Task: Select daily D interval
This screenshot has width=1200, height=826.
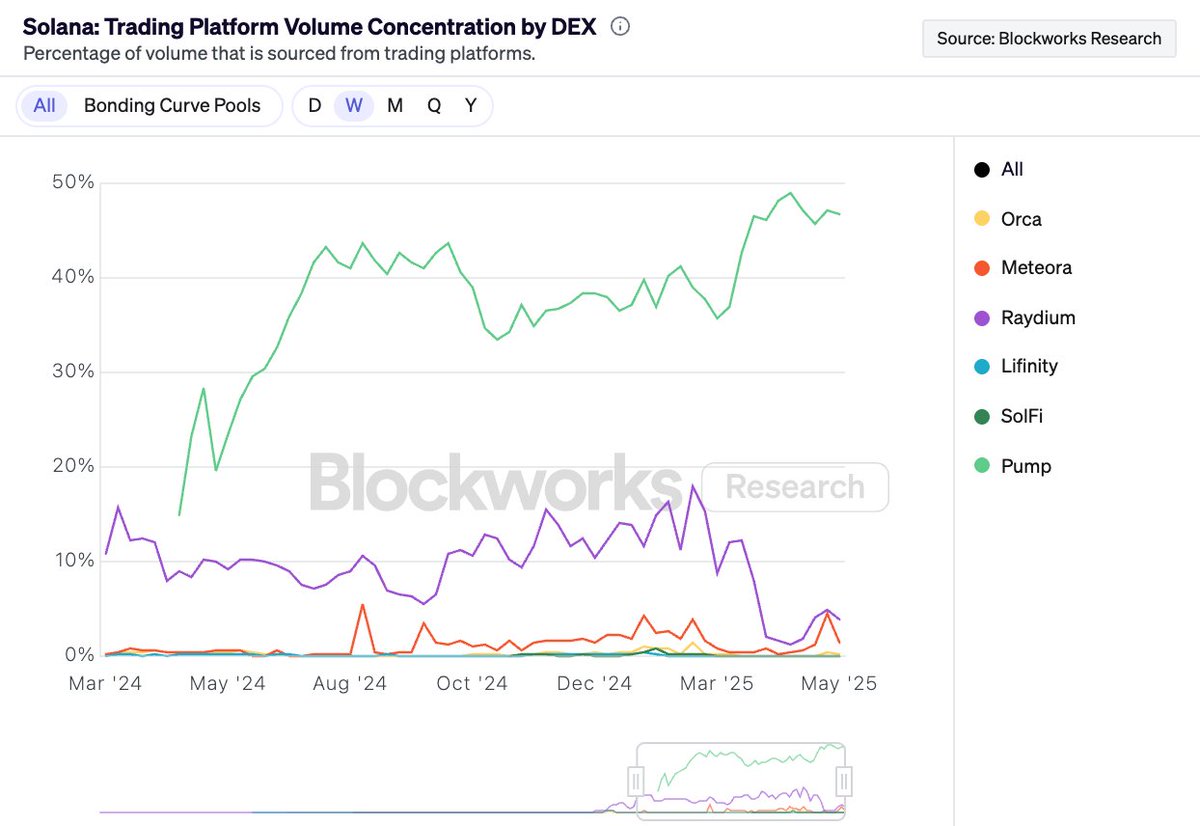Action: [314, 106]
